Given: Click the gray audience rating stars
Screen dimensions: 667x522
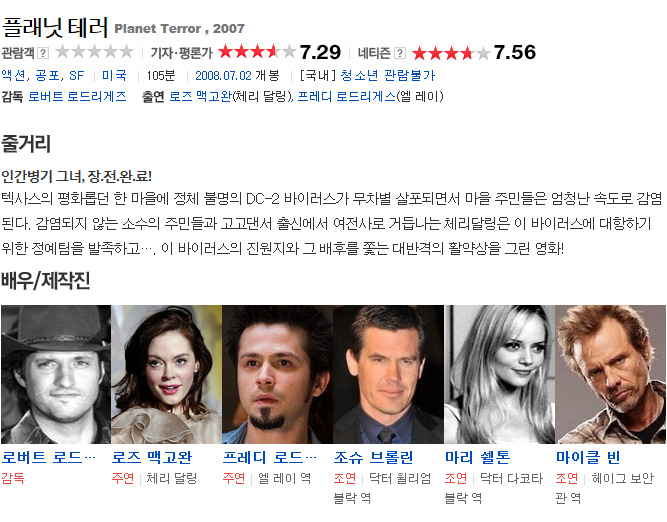Looking at the screenshot, I should point(94,52).
